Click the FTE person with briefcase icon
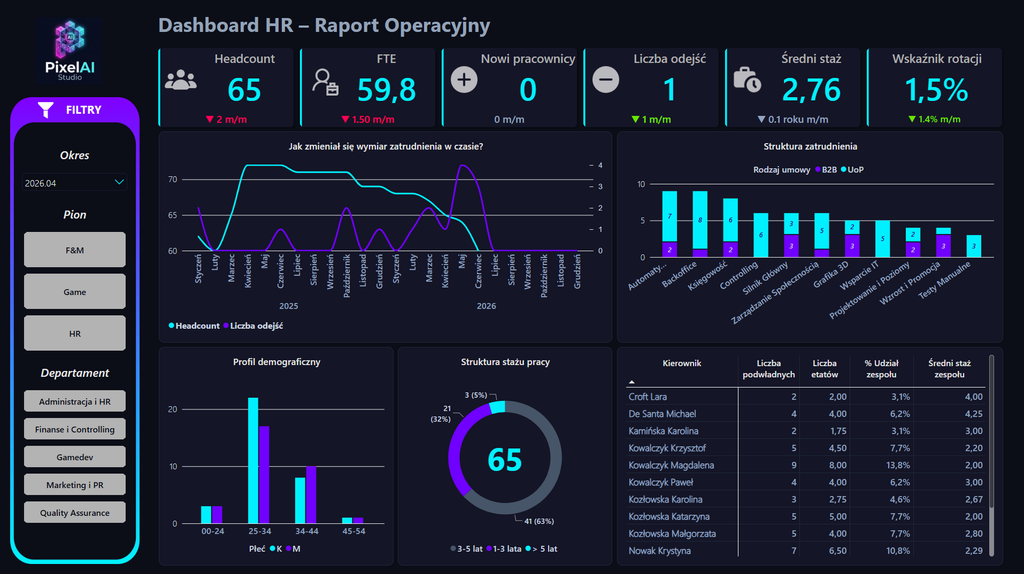 (325, 82)
